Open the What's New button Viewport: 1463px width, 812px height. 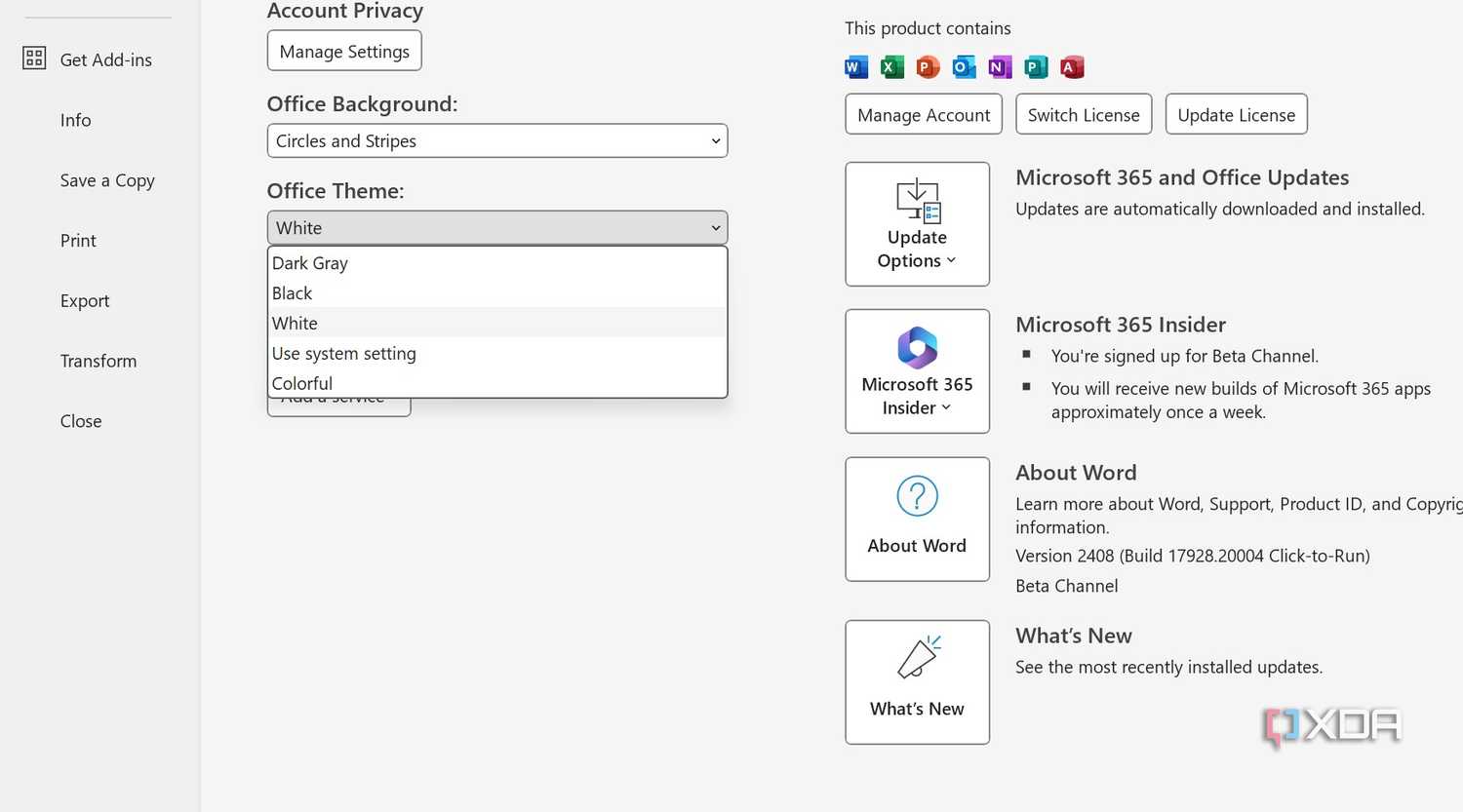[917, 682]
